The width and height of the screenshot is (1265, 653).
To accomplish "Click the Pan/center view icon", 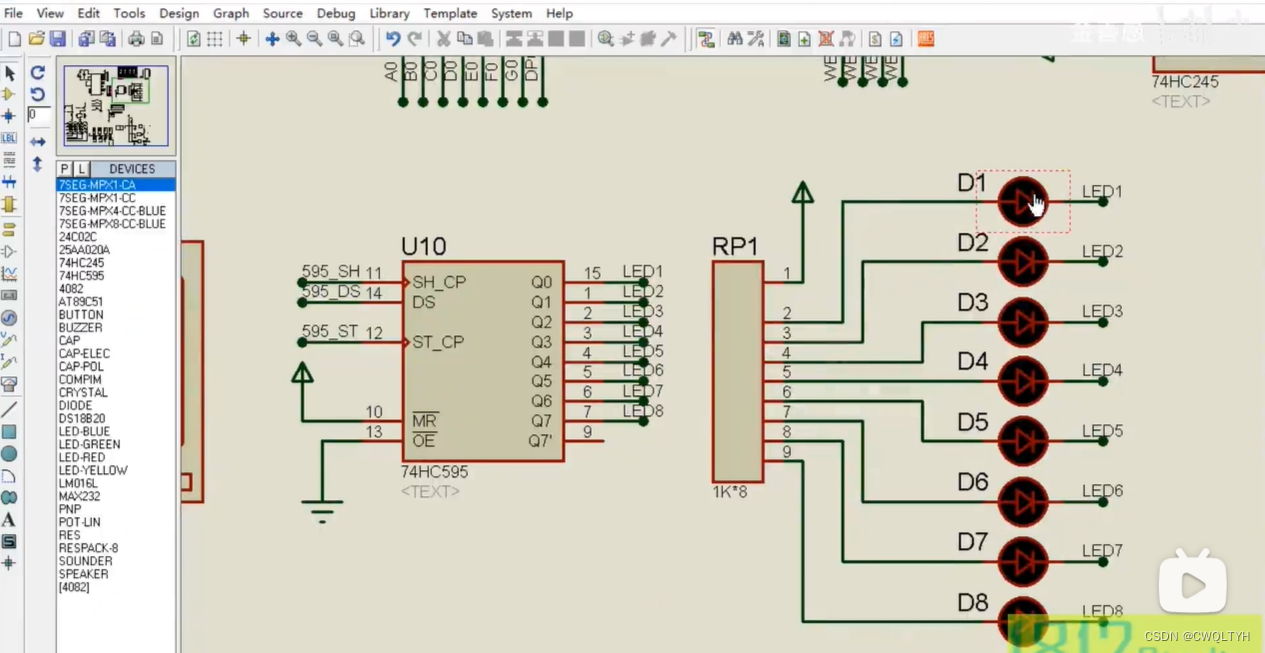I will tap(272, 39).
